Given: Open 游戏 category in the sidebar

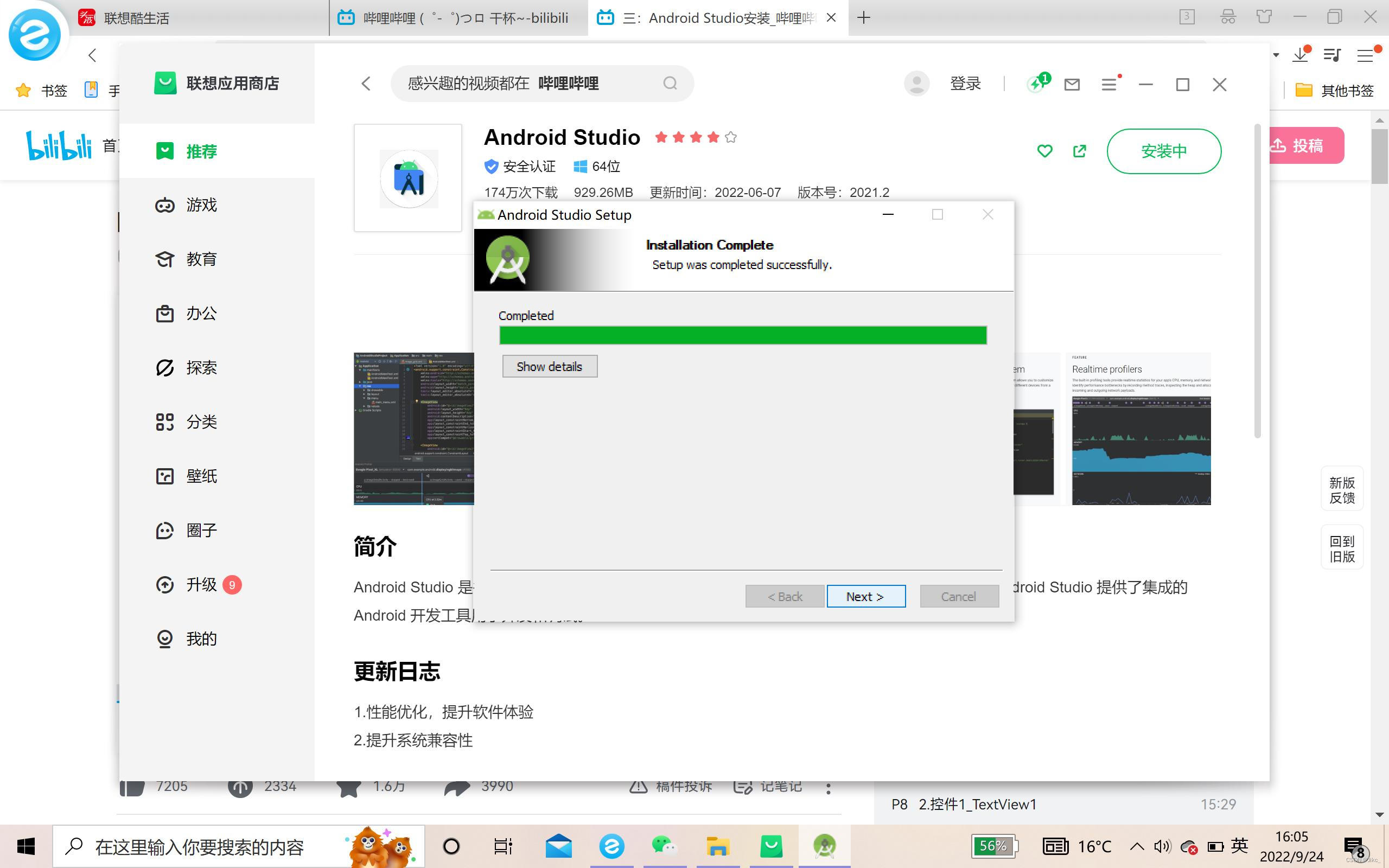Looking at the screenshot, I should pyautogui.click(x=217, y=205).
